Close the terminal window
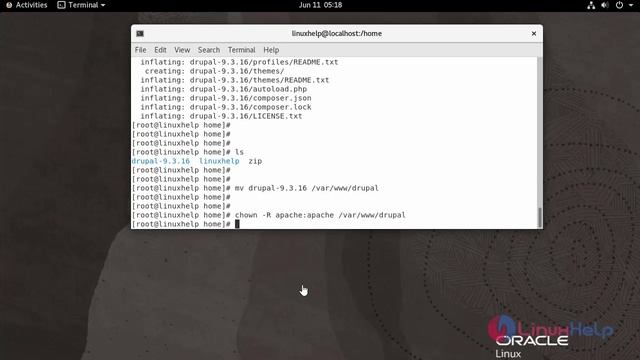 click(x=533, y=33)
